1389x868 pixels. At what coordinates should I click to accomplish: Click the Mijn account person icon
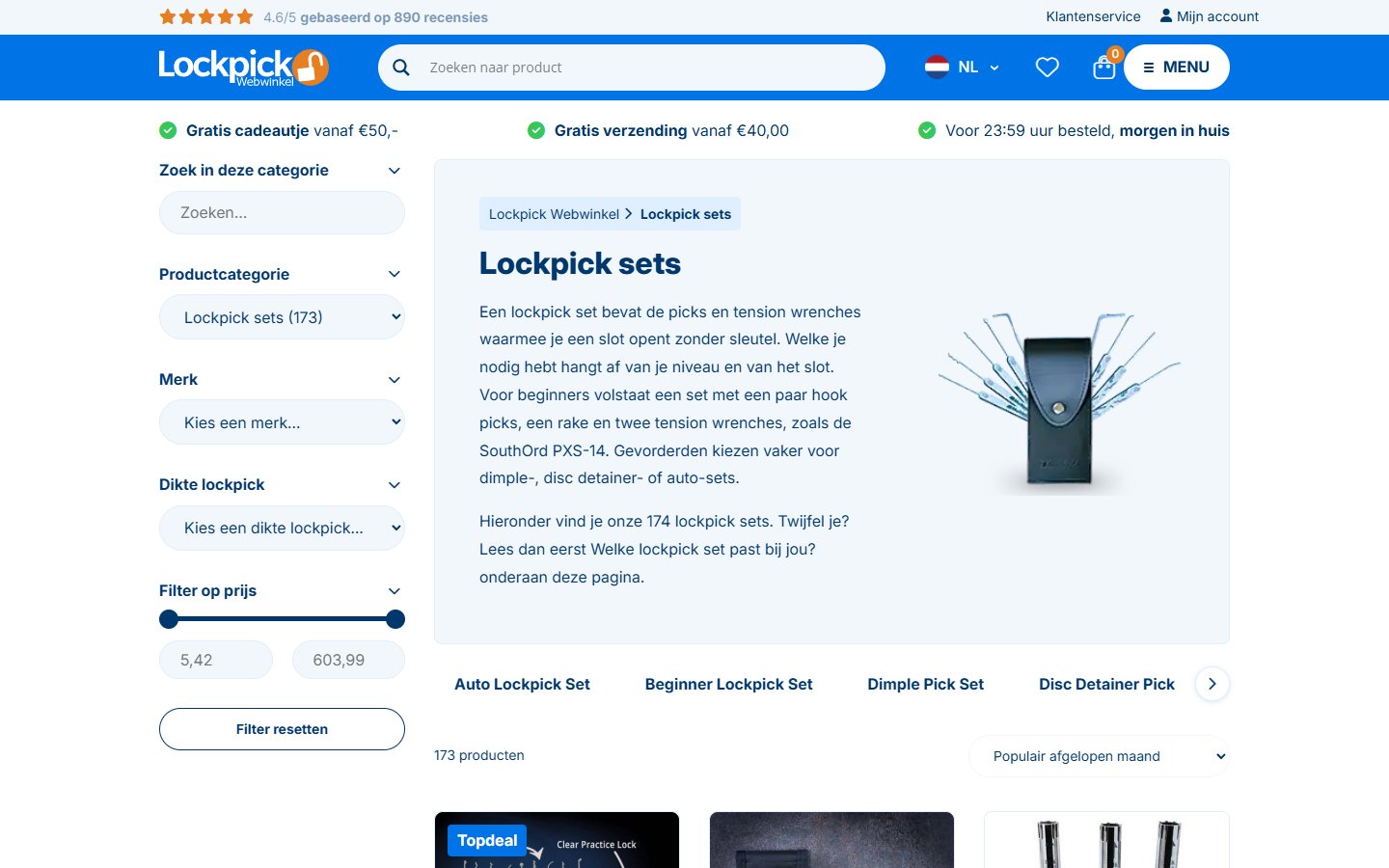coord(1166,16)
